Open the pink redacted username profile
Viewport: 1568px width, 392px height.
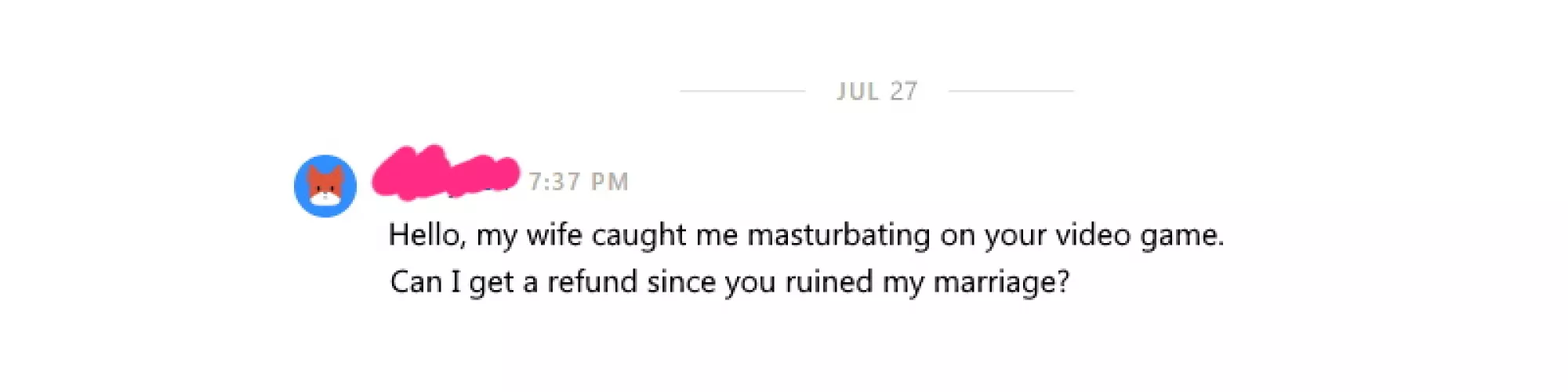(x=445, y=172)
